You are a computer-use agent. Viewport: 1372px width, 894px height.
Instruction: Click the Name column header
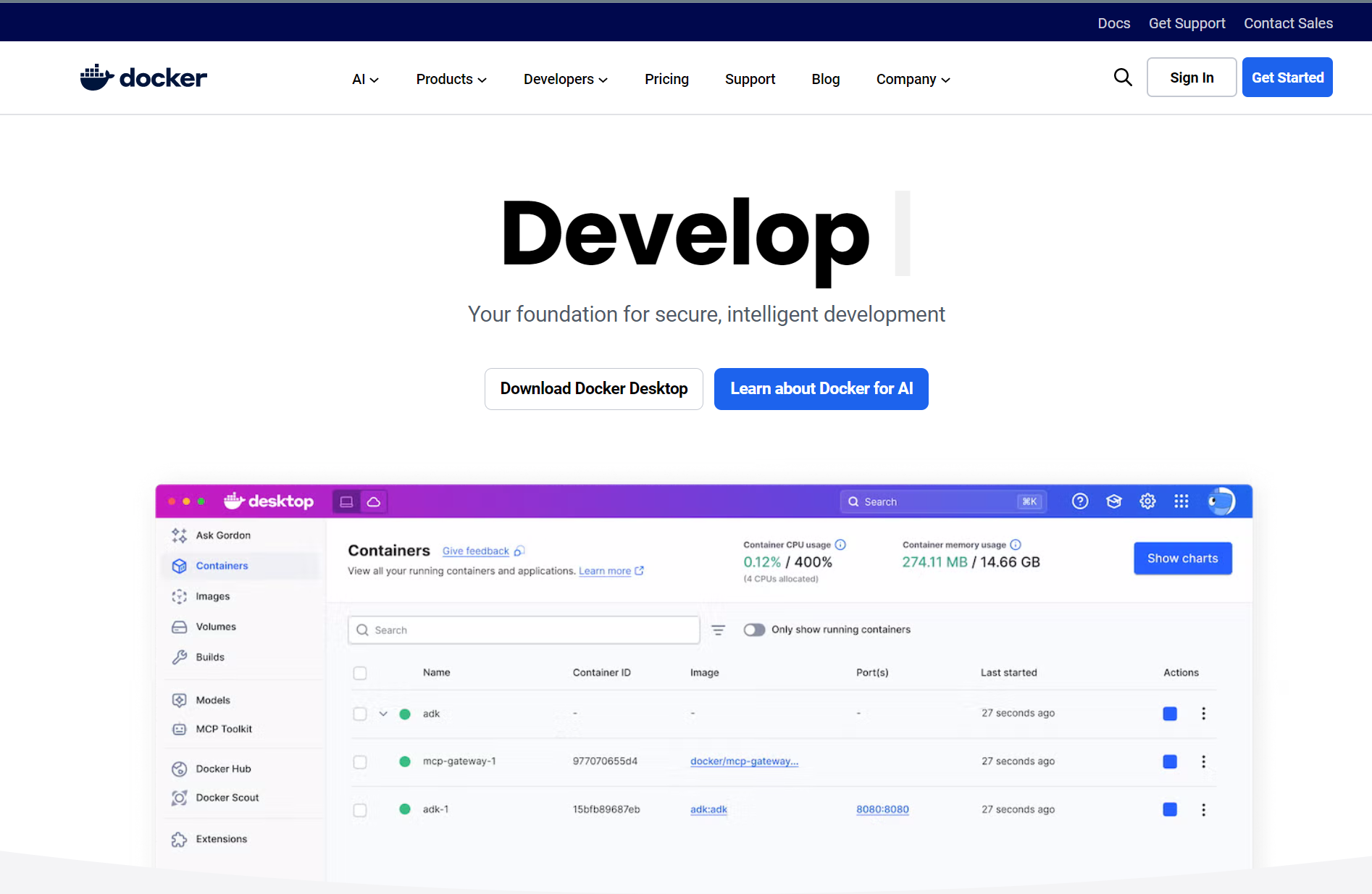pos(437,673)
